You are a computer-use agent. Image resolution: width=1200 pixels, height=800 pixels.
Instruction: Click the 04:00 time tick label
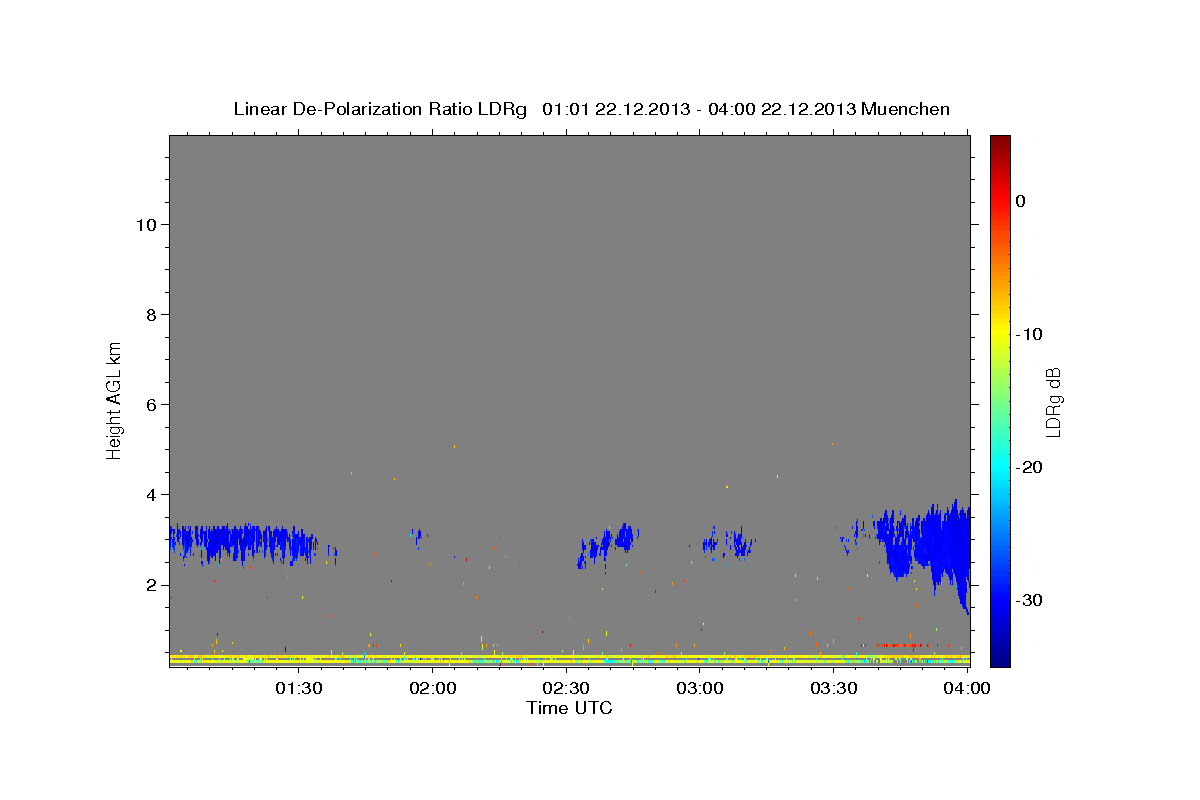(x=968, y=688)
